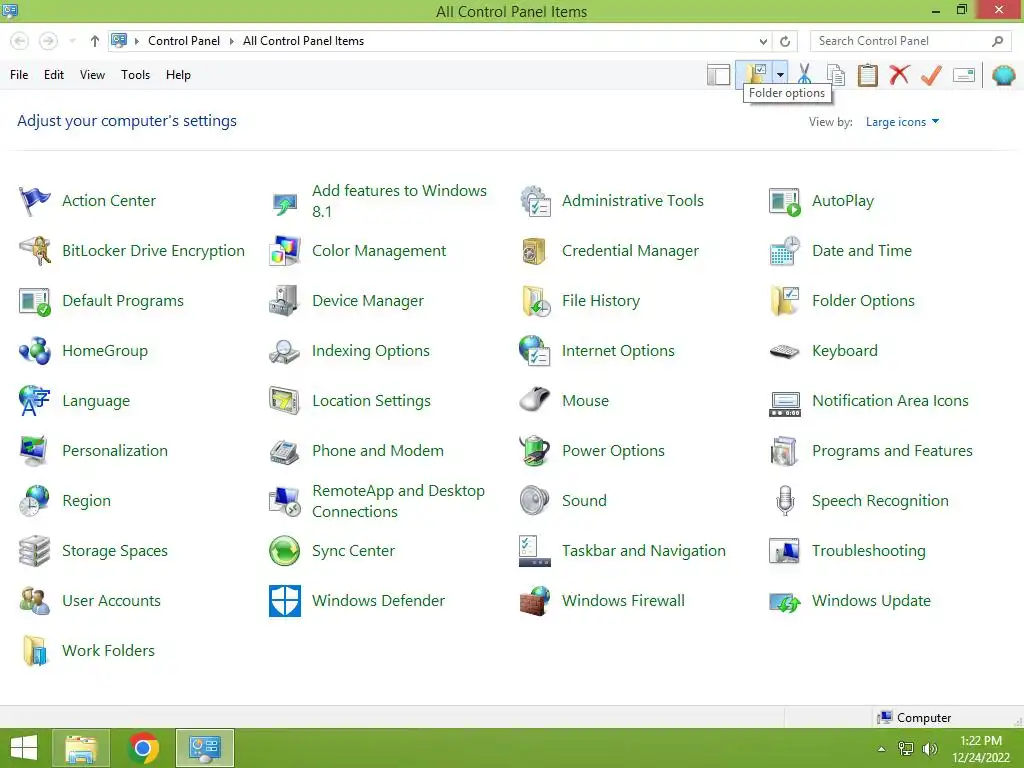Screen dimensions: 1024x768
Task: Open the Credential Manager safe icon
Action: point(534,251)
